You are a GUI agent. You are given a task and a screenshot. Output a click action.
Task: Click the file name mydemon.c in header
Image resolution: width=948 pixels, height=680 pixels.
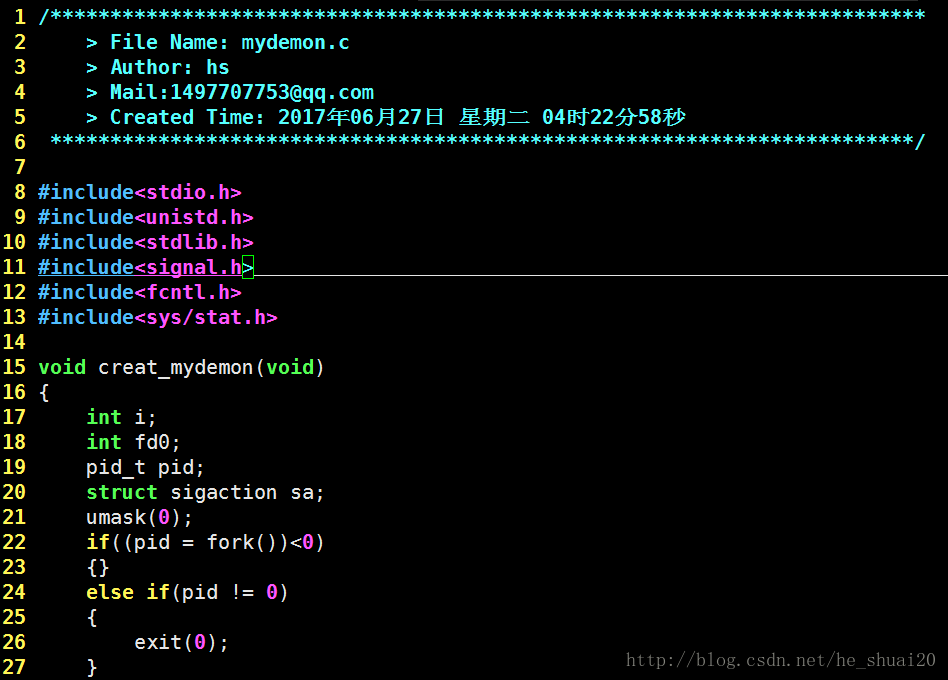[295, 42]
